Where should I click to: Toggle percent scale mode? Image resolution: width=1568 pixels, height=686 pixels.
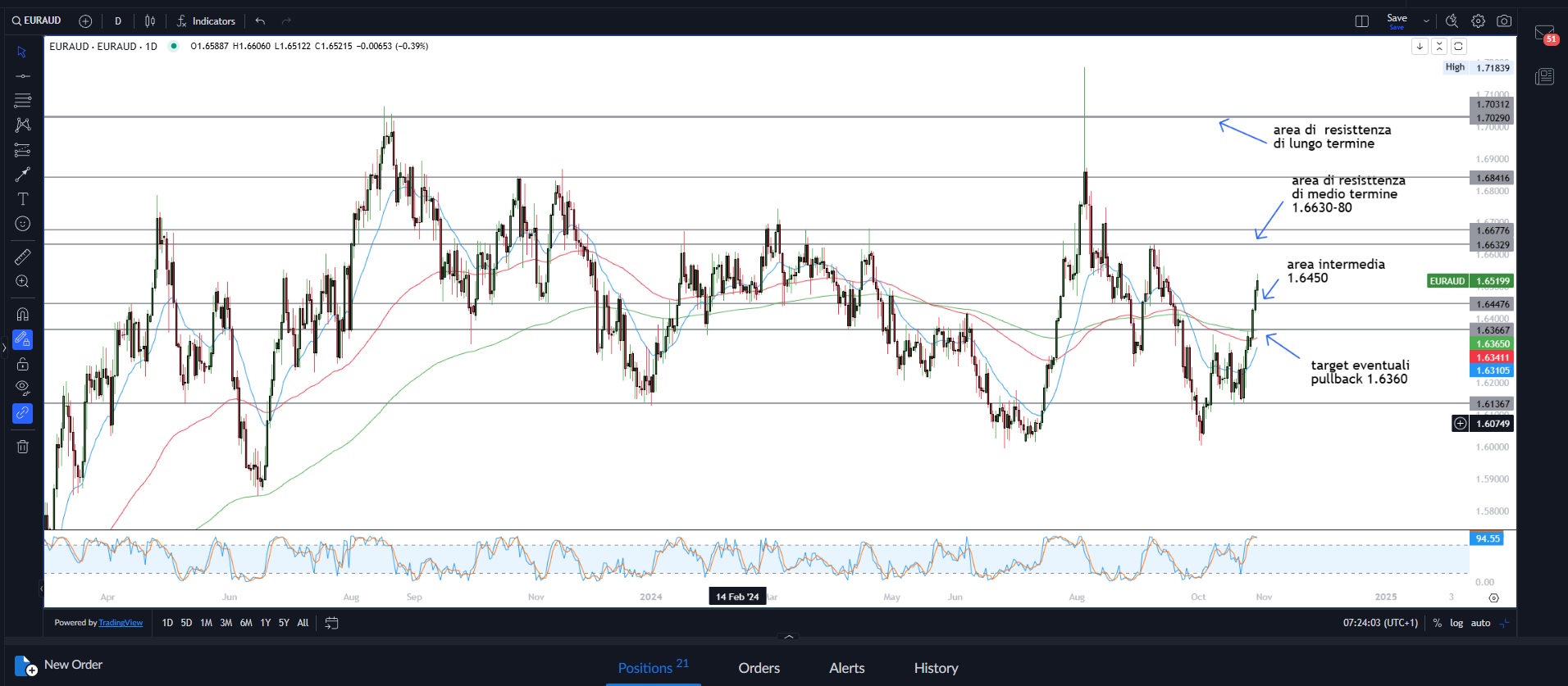coord(1437,623)
